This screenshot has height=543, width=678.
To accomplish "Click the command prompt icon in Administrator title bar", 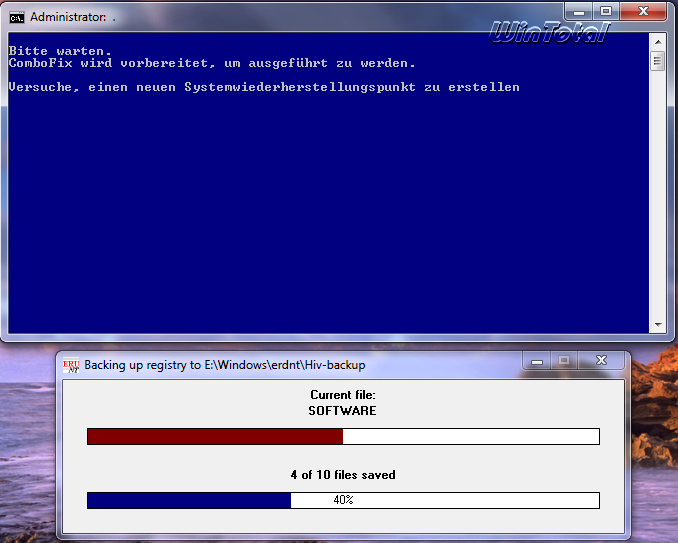I will (x=17, y=18).
